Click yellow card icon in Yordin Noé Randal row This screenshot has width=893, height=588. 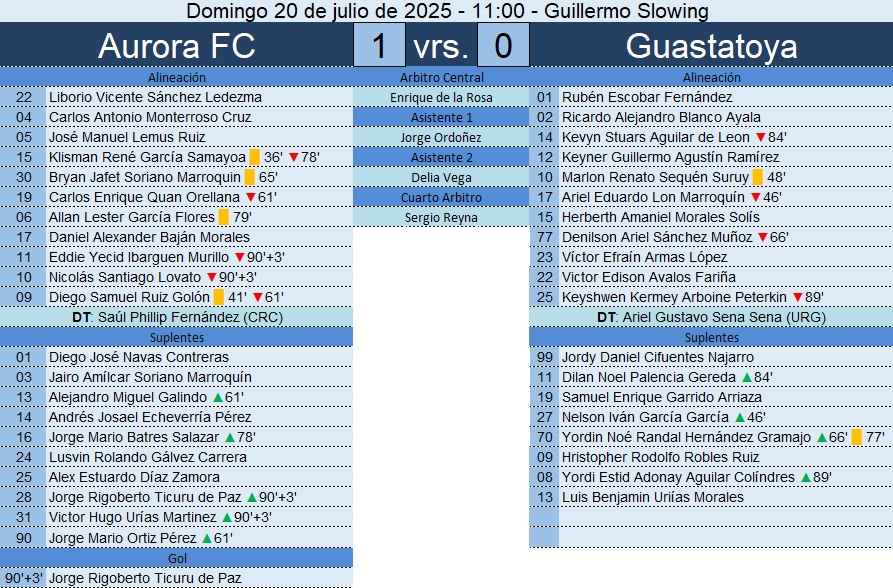coord(856,437)
